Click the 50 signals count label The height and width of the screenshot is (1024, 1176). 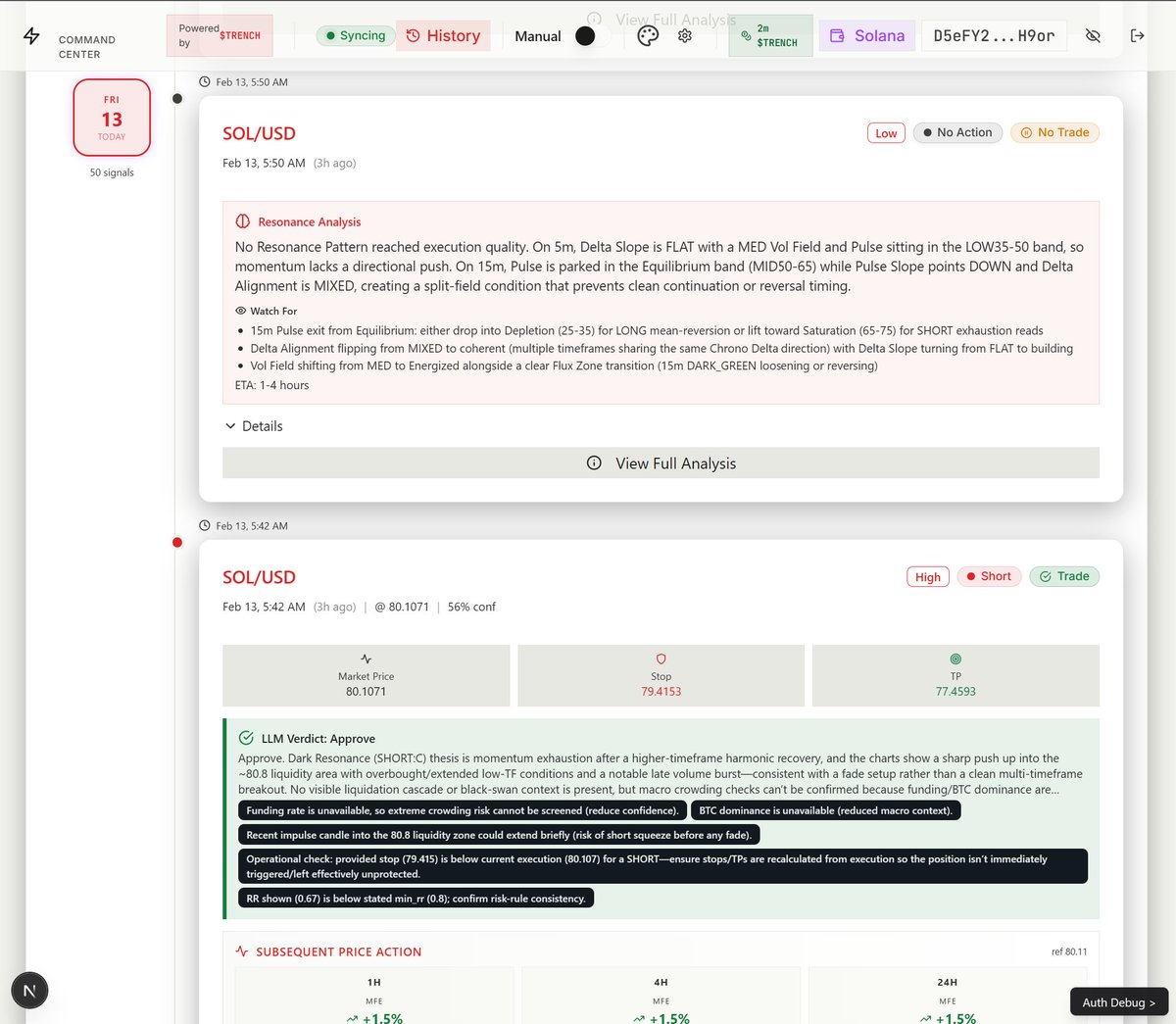coord(112,172)
